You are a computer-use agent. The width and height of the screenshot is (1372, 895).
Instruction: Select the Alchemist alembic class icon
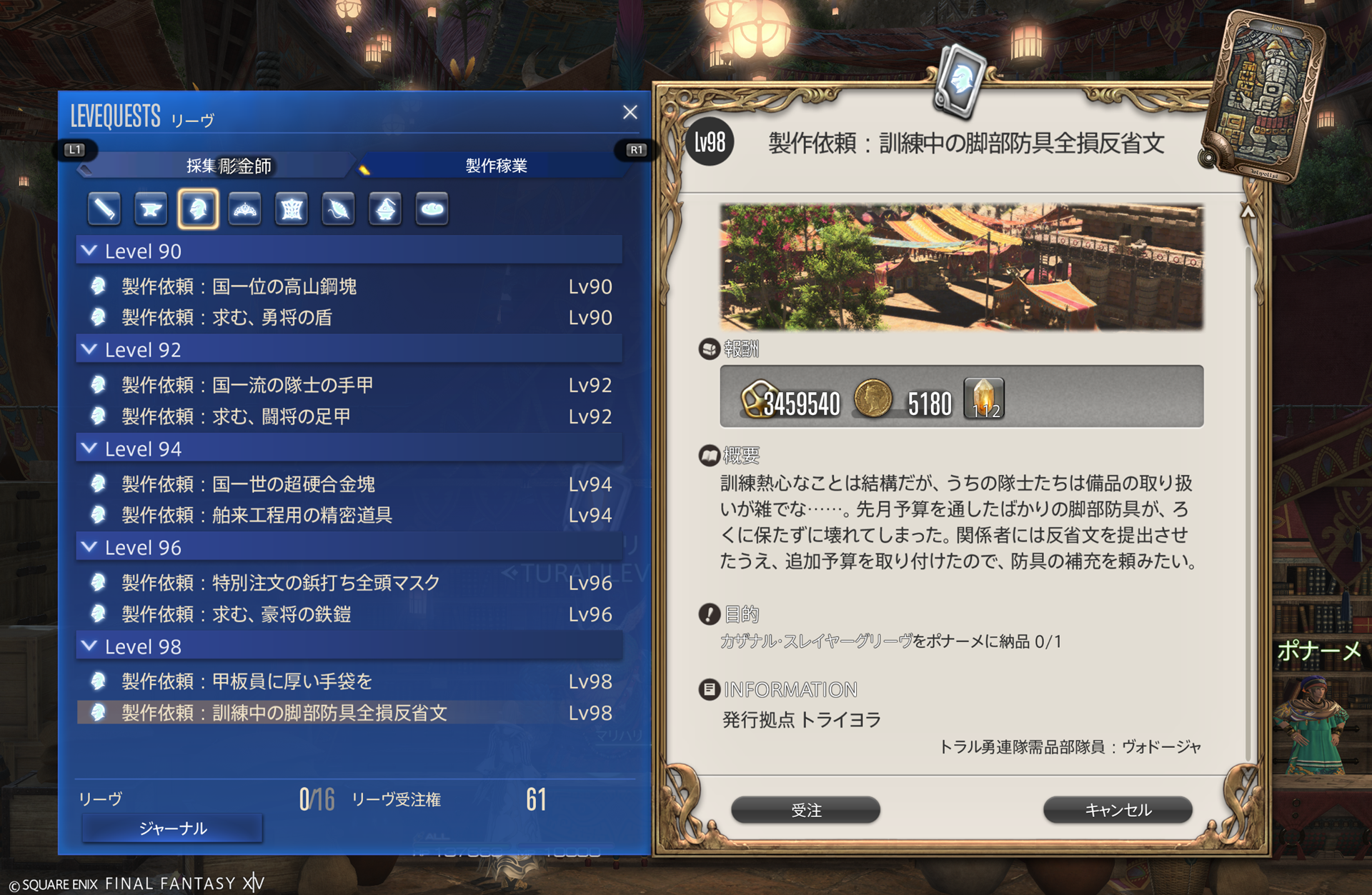click(x=385, y=209)
